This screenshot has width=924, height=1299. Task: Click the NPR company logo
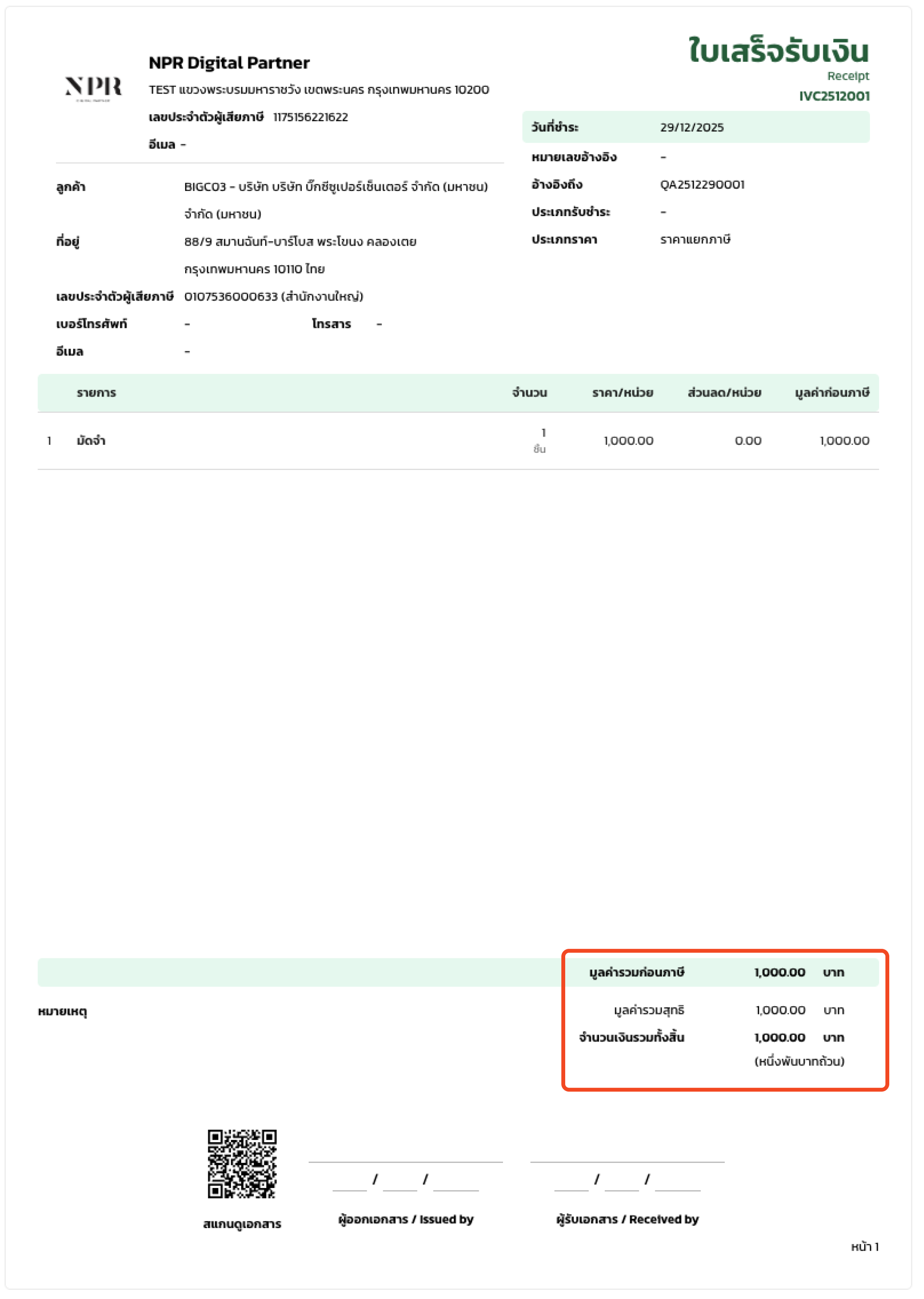[x=93, y=88]
